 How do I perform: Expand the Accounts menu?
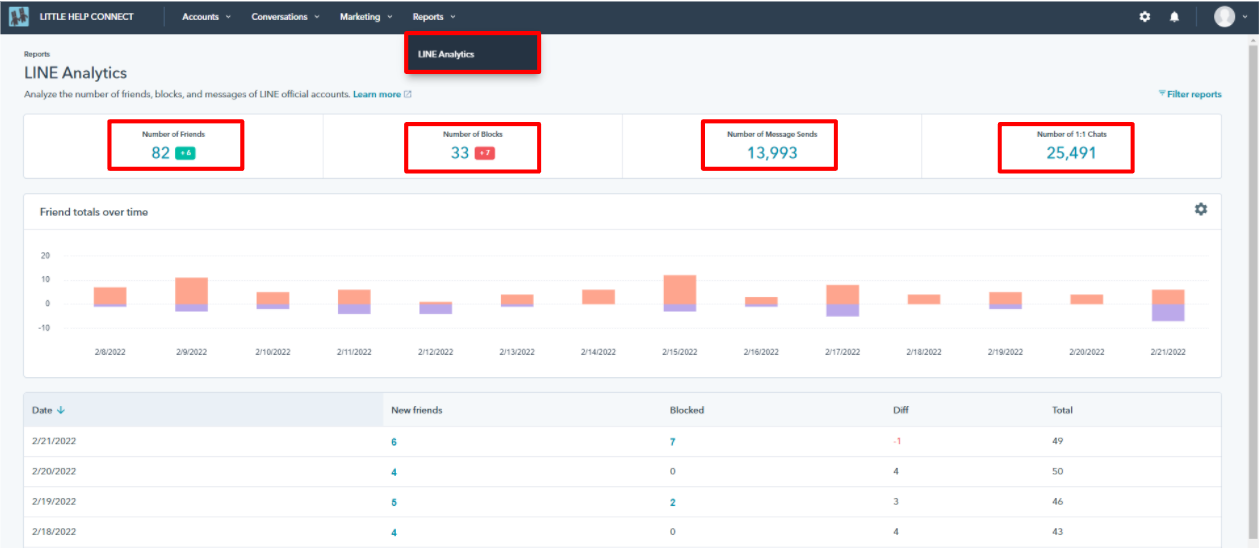pyautogui.click(x=206, y=17)
